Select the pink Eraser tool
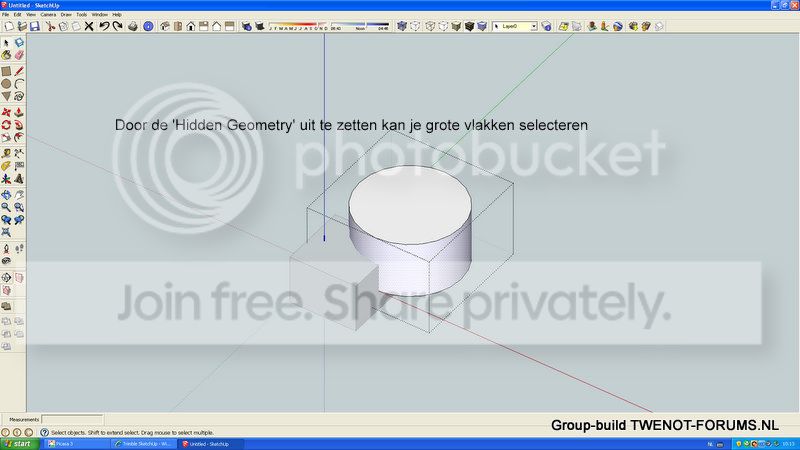800x450 pixels. (x=19, y=55)
